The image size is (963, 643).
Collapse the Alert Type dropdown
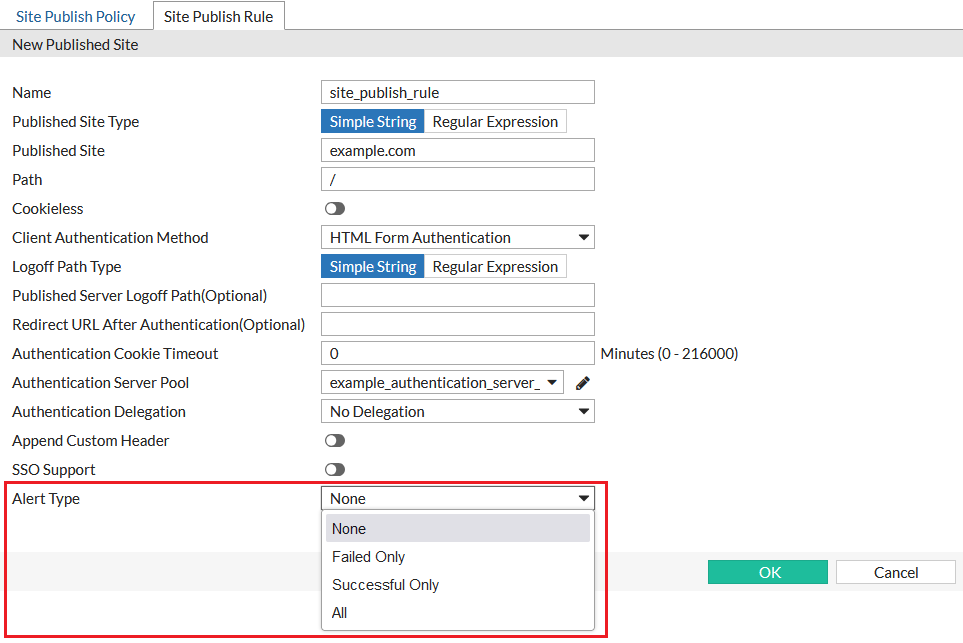pyautogui.click(x=457, y=499)
